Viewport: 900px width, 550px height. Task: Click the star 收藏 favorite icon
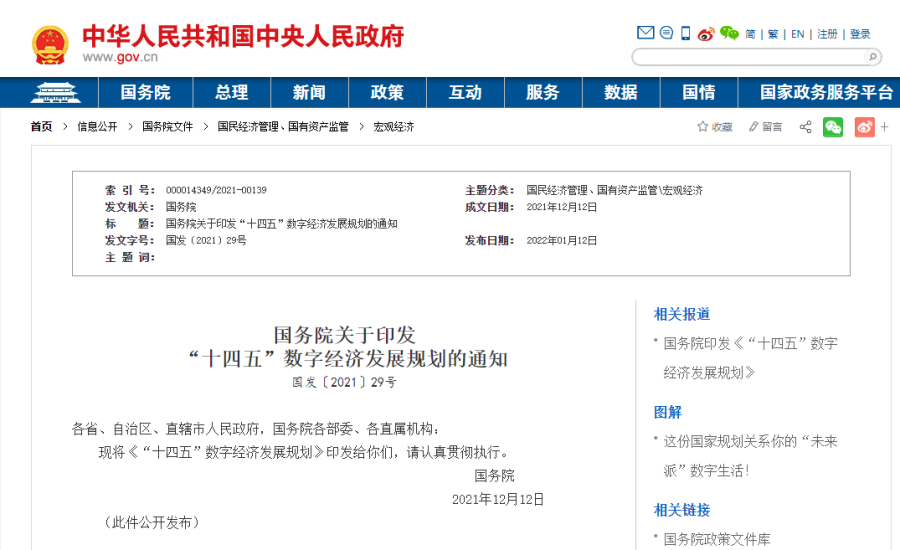click(703, 127)
